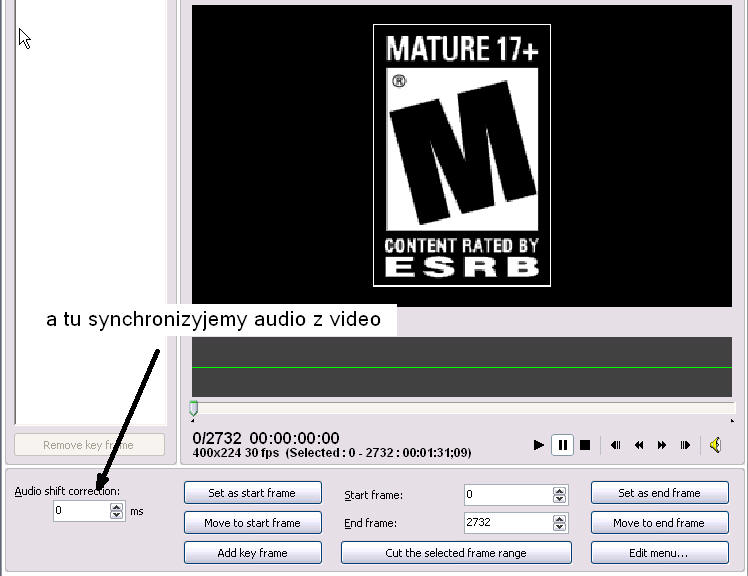Open the Edit menu... dialog
This screenshot has height=576, width=748.
click(x=660, y=553)
